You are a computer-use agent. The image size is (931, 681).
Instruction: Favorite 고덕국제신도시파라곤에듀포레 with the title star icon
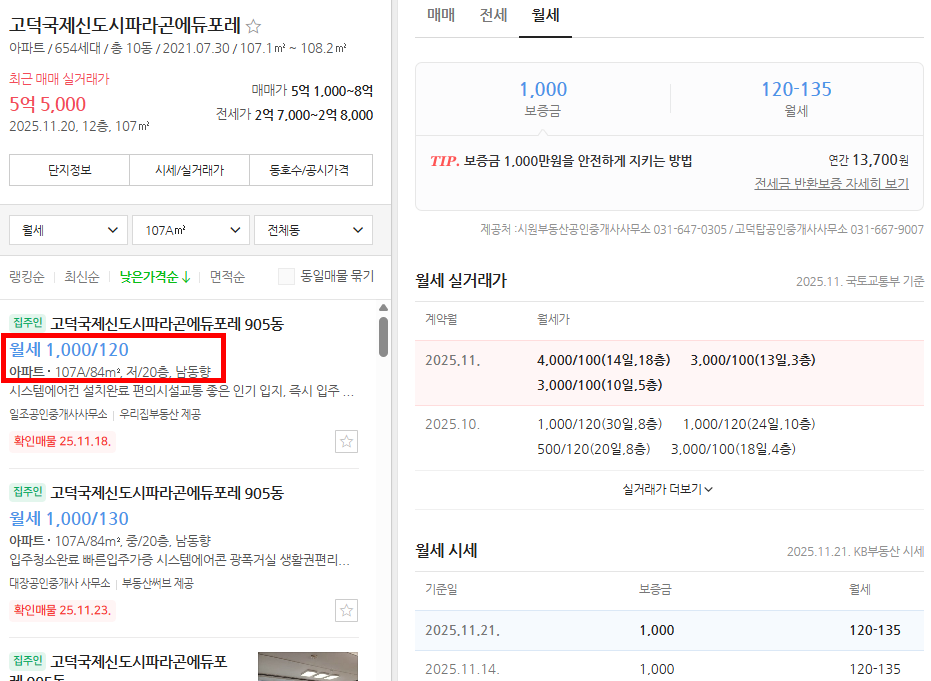click(254, 26)
